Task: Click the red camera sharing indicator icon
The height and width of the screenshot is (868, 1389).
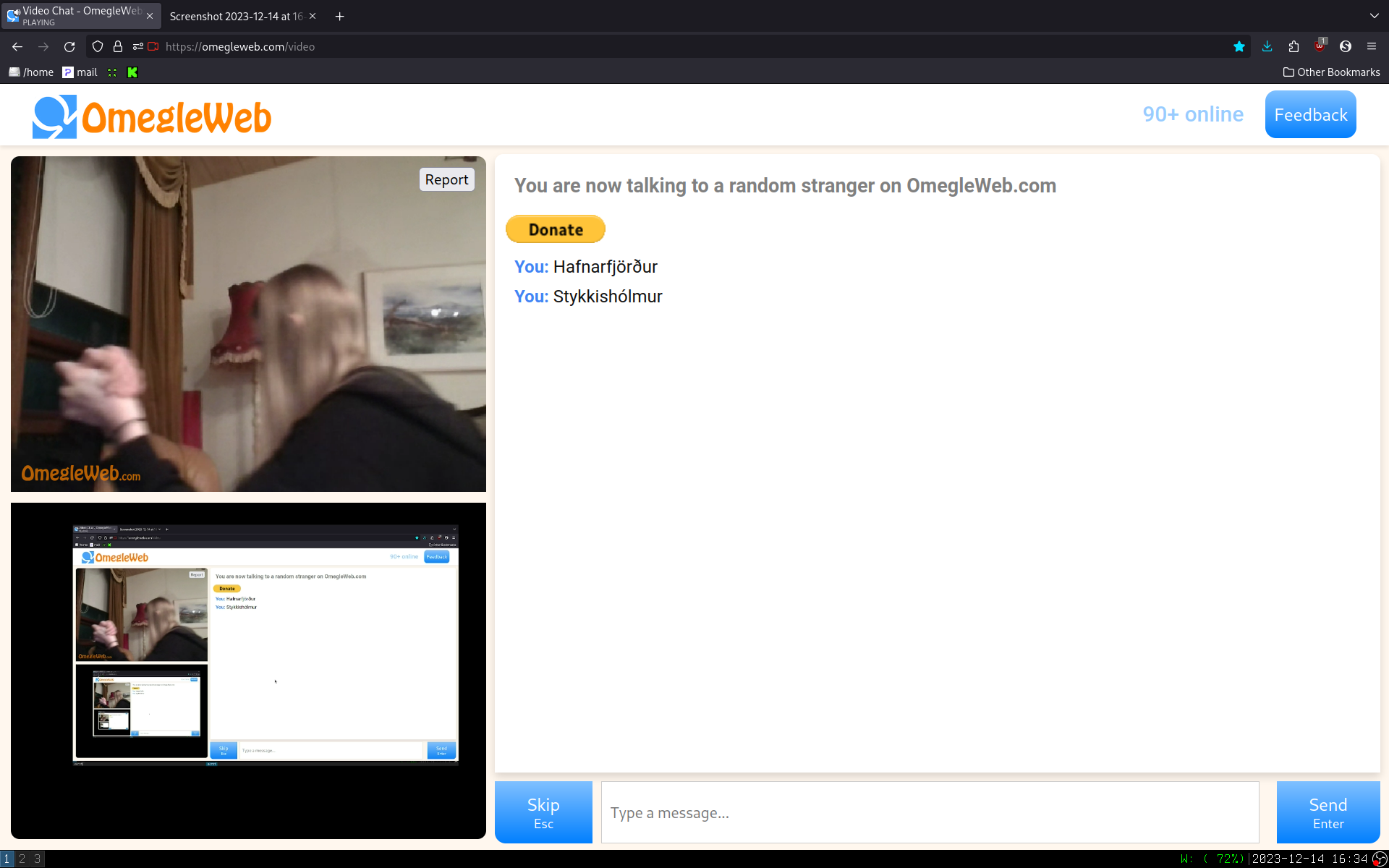Action: click(x=153, y=46)
